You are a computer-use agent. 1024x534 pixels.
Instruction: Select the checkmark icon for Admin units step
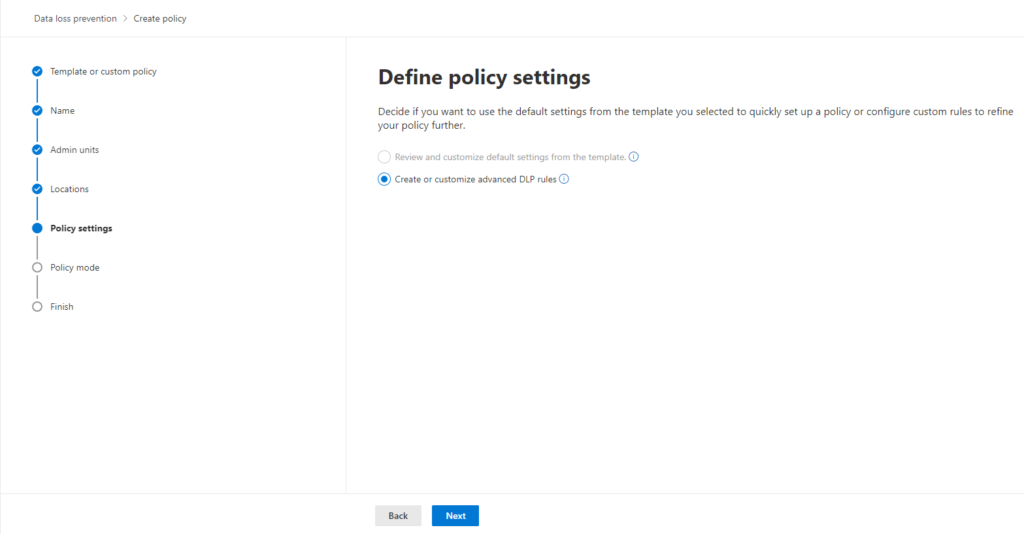coord(37,150)
